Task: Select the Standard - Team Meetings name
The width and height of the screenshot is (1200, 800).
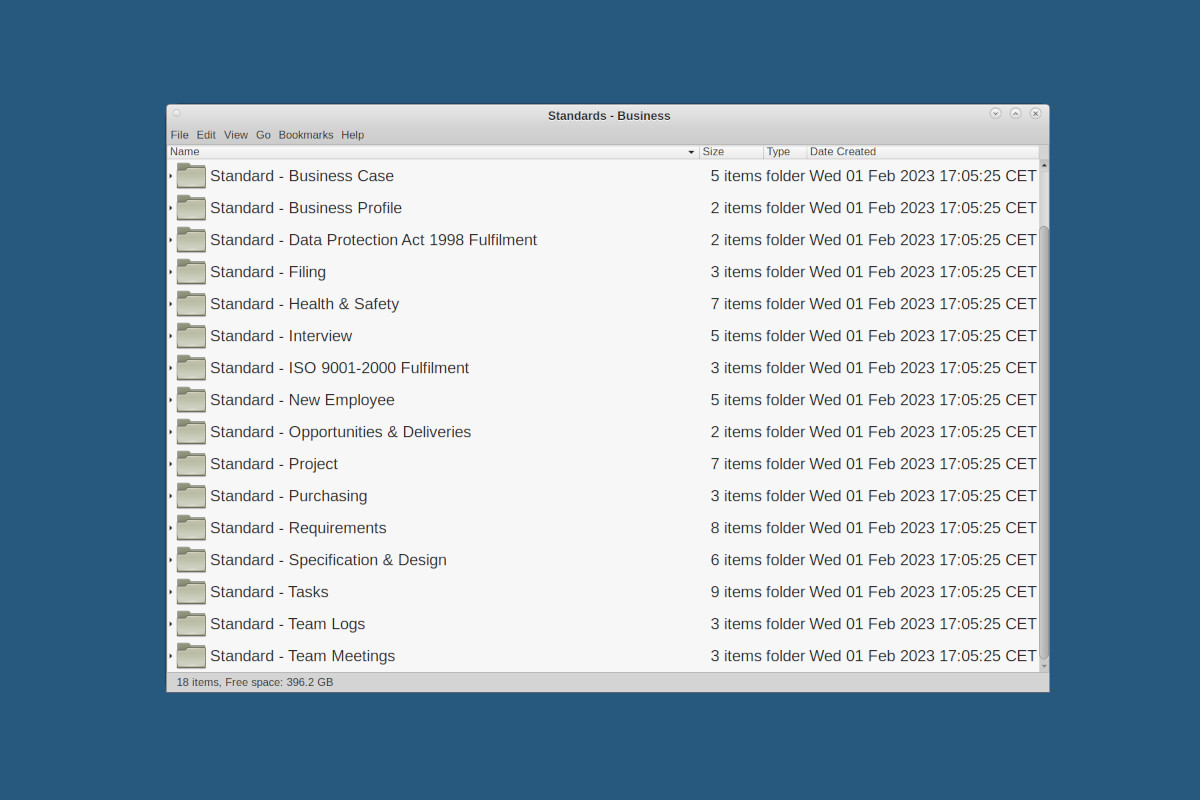Action: point(302,656)
